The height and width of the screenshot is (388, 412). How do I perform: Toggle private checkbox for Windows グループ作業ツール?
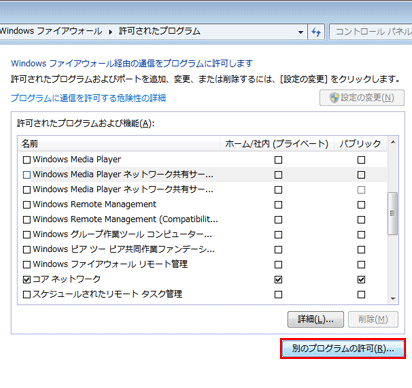[278, 235]
